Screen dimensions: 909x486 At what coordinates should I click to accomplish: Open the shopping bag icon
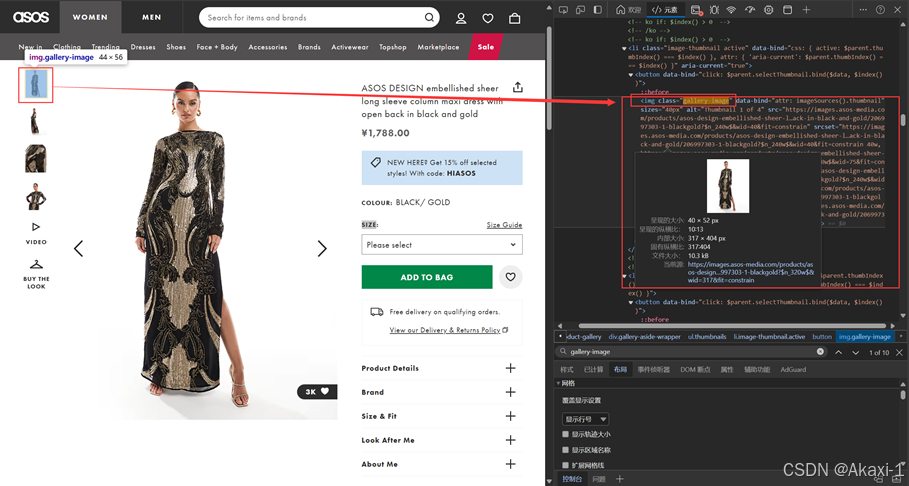tap(514, 19)
